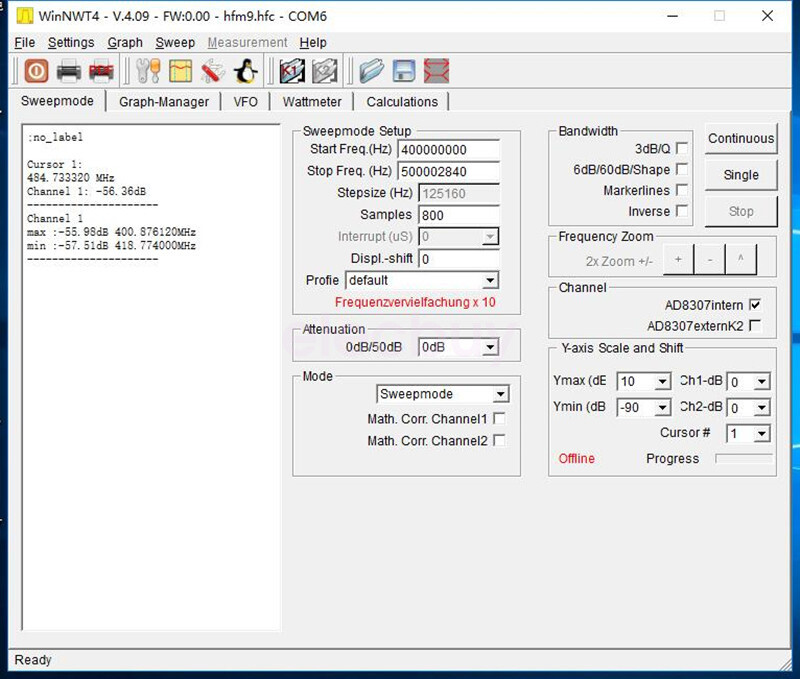Image resolution: width=800 pixels, height=679 pixels.
Task: Select the K1 channel graph icon
Action: point(290,70)
